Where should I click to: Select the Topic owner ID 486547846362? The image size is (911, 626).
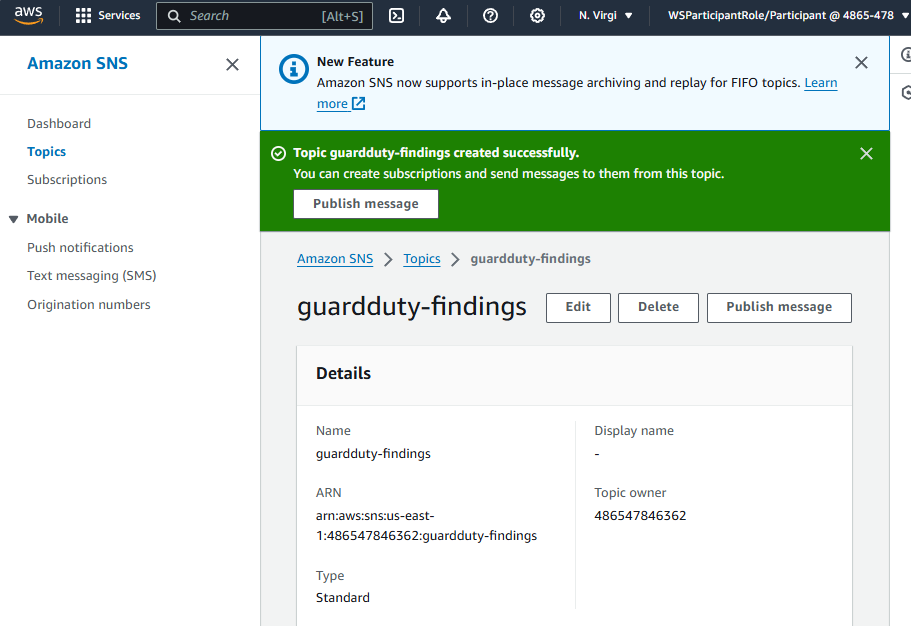point(640,516)
